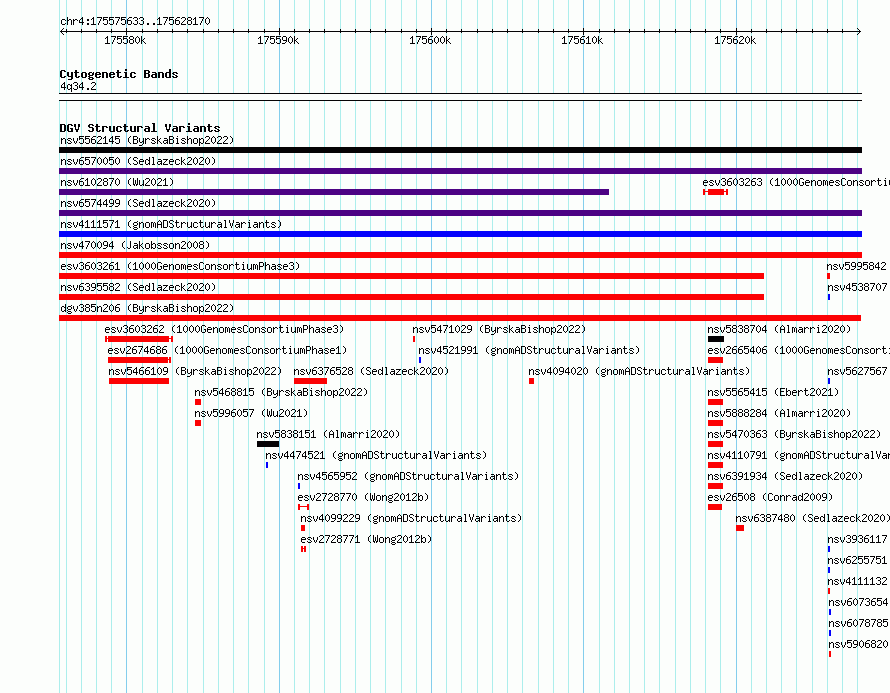Open nsv5468815 (ByrskaBishop2022) label
The image size is (890, 693).
tap(281, 392)
